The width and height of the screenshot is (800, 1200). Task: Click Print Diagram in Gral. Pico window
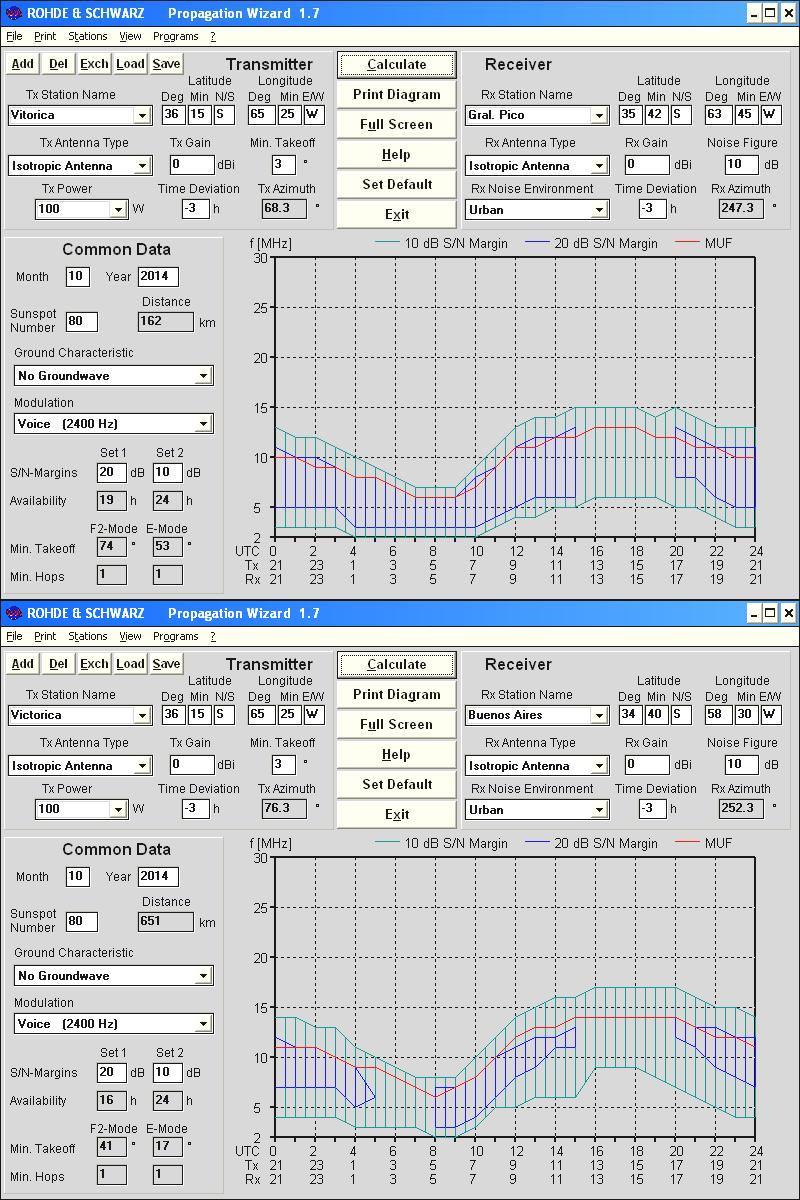(x=396, y=94)
